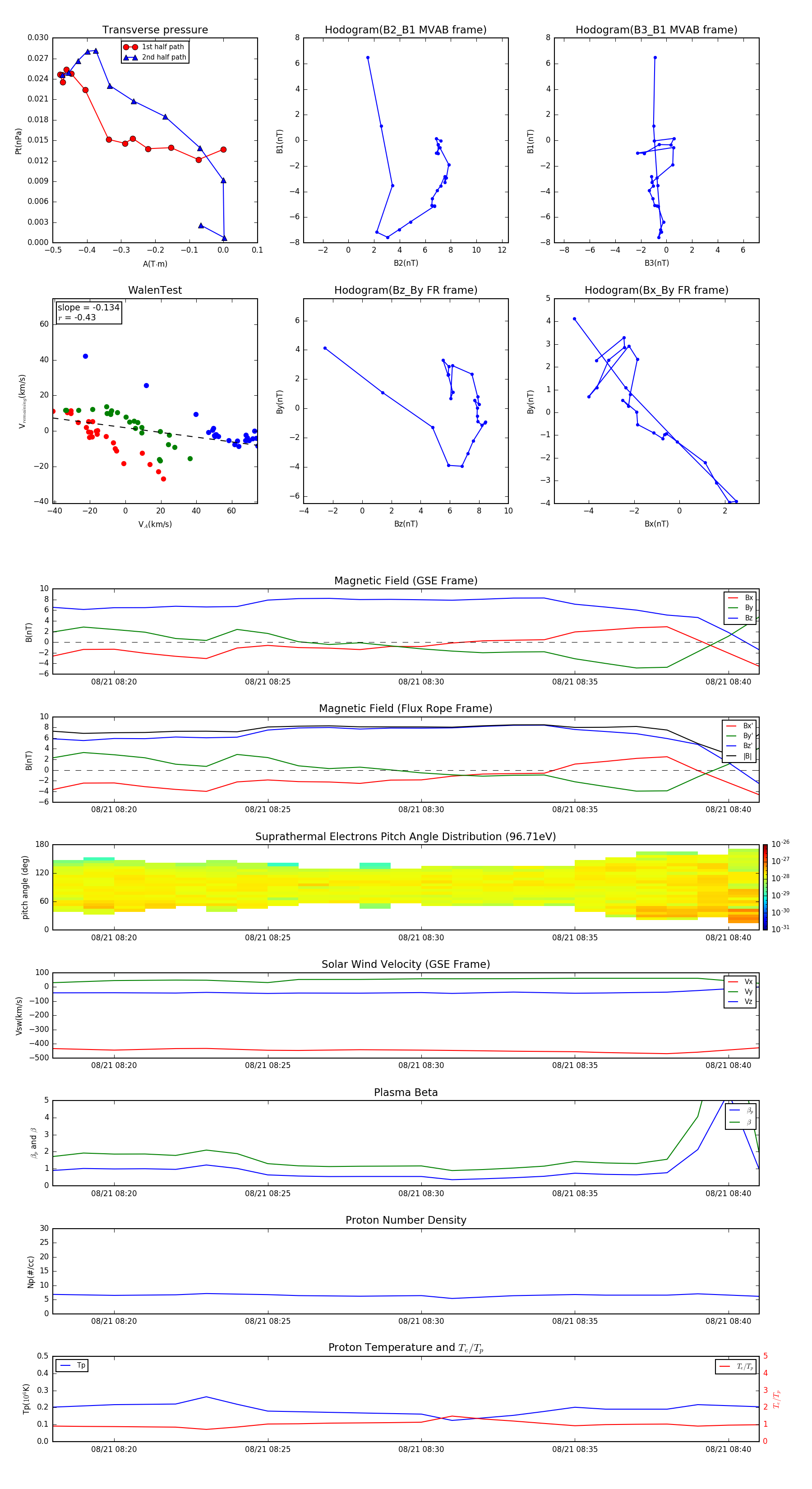Click the 'Vy' legend entry in velocity plot
Image resolution: width=812 pixels, height=1489 pixels.
[x=741, y=991]
